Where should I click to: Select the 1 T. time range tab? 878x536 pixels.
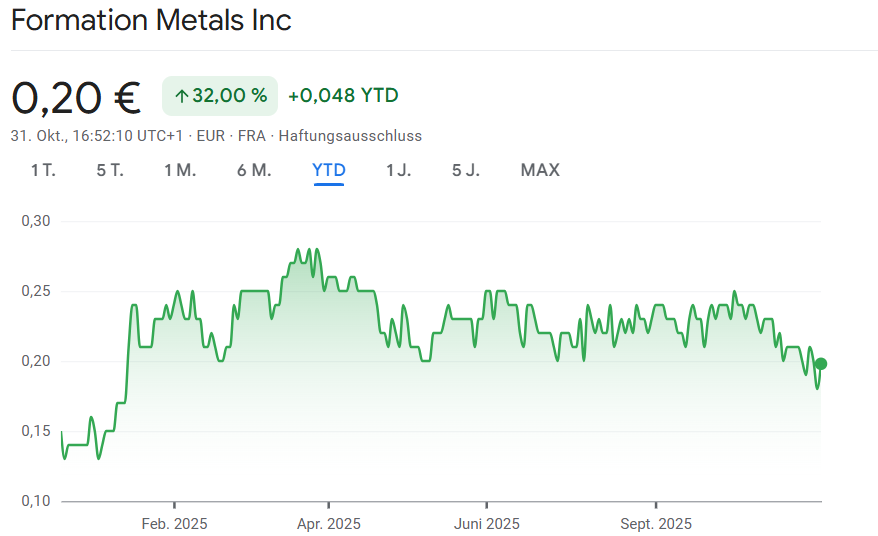43,170
